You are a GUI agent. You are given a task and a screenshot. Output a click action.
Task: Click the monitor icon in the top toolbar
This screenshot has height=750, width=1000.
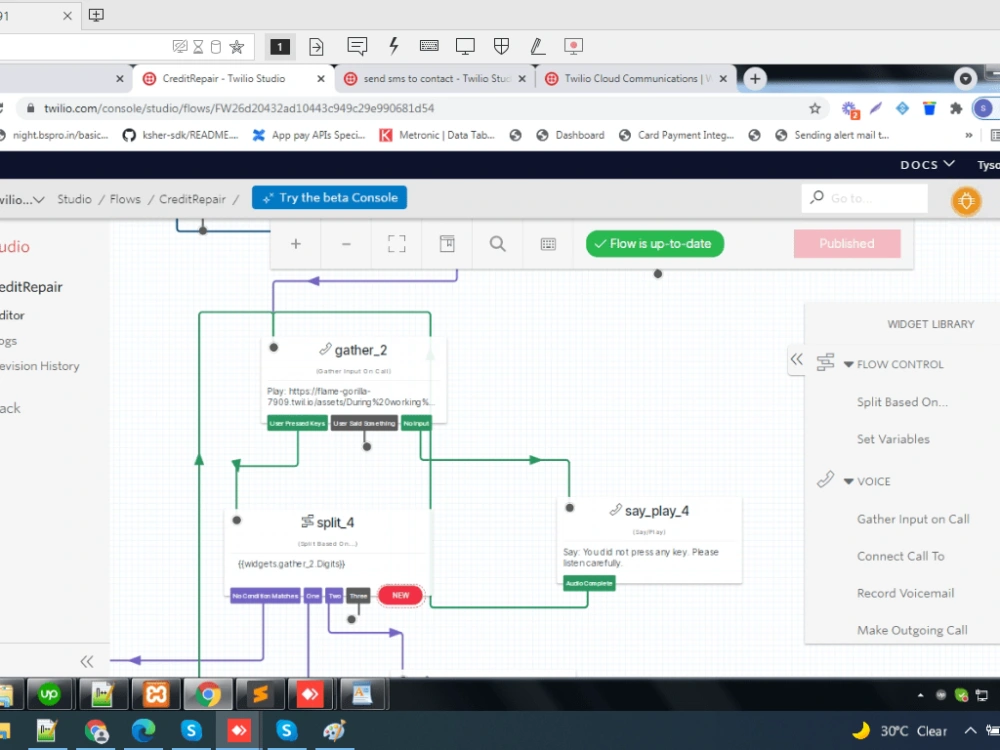pos(465,46)
